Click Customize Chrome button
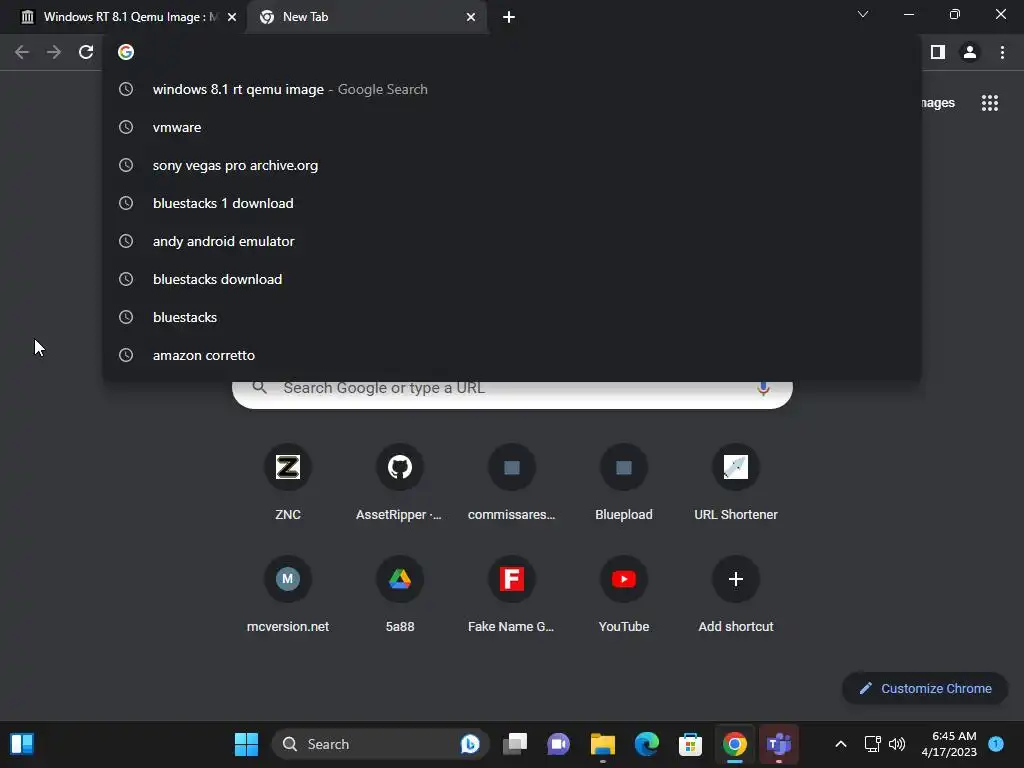Image resolution: width=1024 pixels, height=768 pixels. pos(925,688)
